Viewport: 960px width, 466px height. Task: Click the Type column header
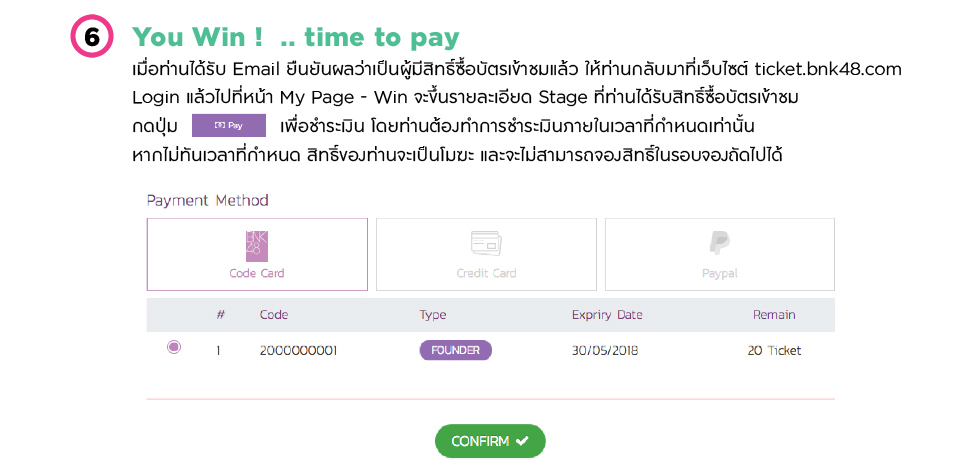433,315
